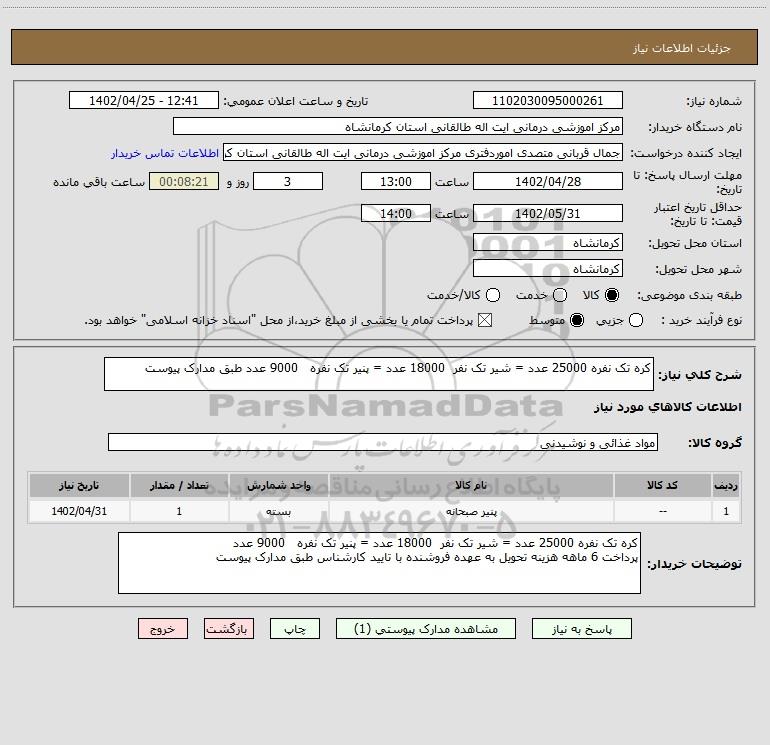Click announcement date field 1402/04/25 - 12:41
Screen dimensions: 770x745
143,101
